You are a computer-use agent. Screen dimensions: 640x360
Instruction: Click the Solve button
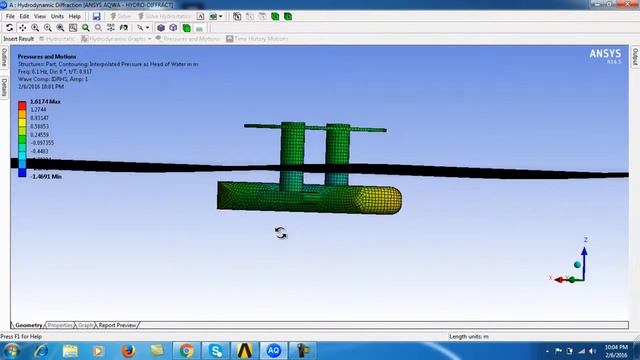click(120, 16)
